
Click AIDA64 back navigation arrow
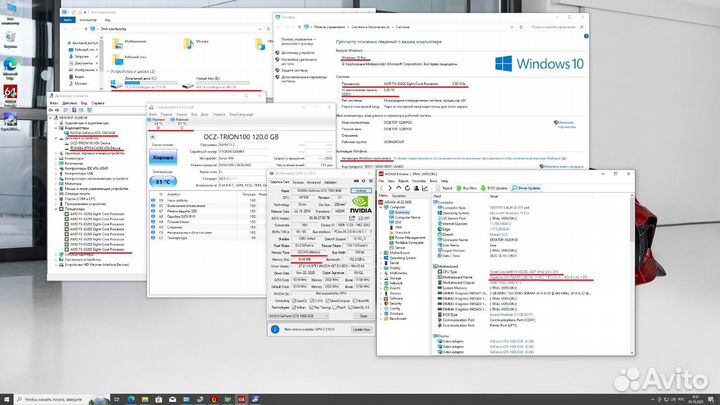382,188
